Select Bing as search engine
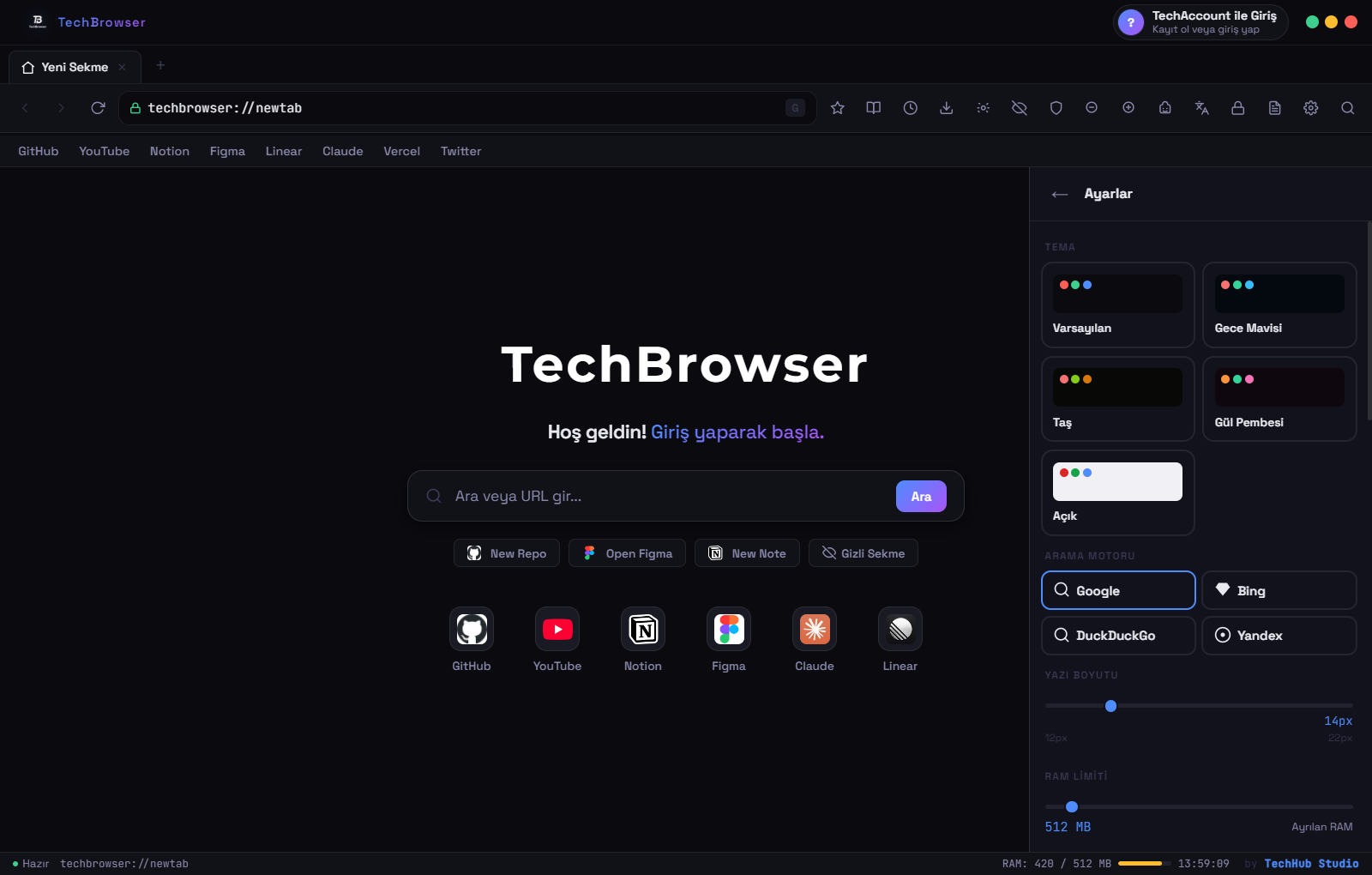 pos(1279,590)
